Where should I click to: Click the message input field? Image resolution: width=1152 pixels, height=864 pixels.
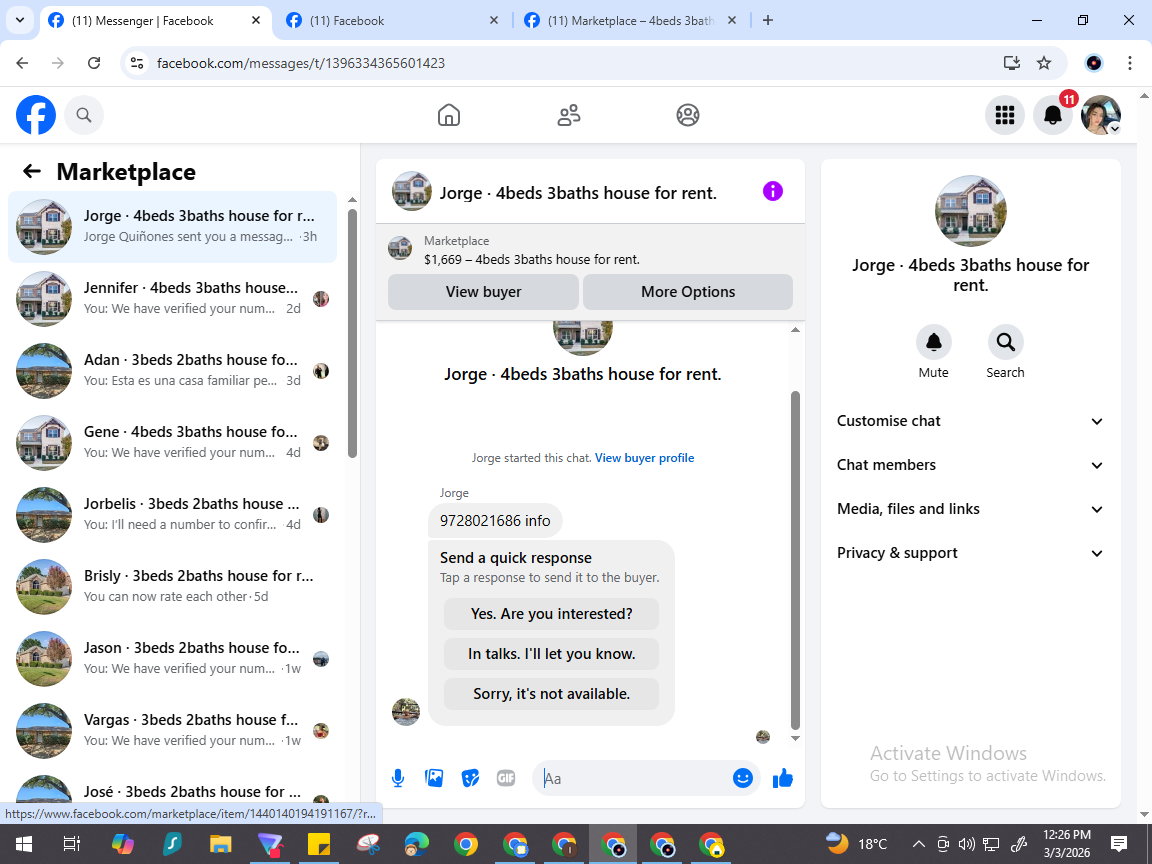[636, 779]
